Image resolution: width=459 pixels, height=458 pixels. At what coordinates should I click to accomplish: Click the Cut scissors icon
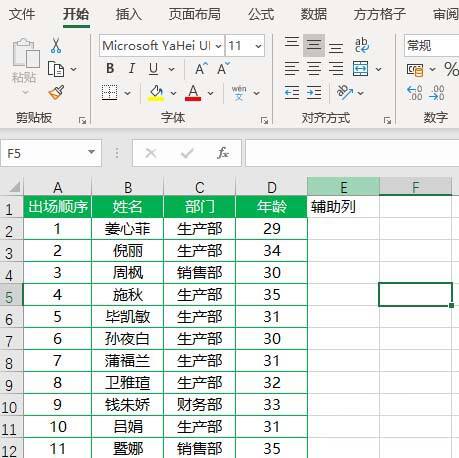[56, 45]
